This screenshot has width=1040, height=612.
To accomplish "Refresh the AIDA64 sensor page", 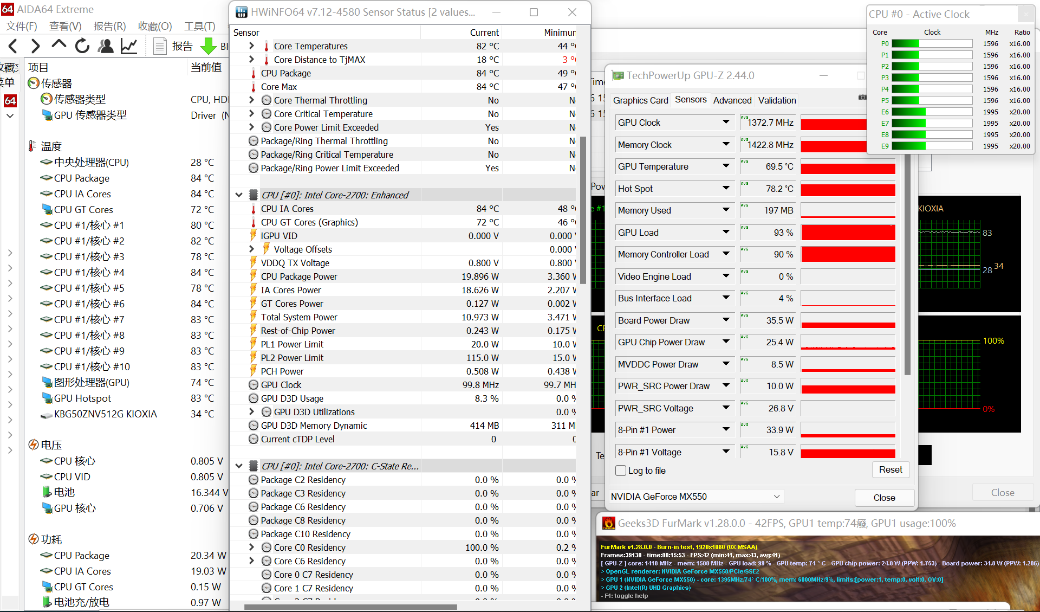I will click(82, 46).
